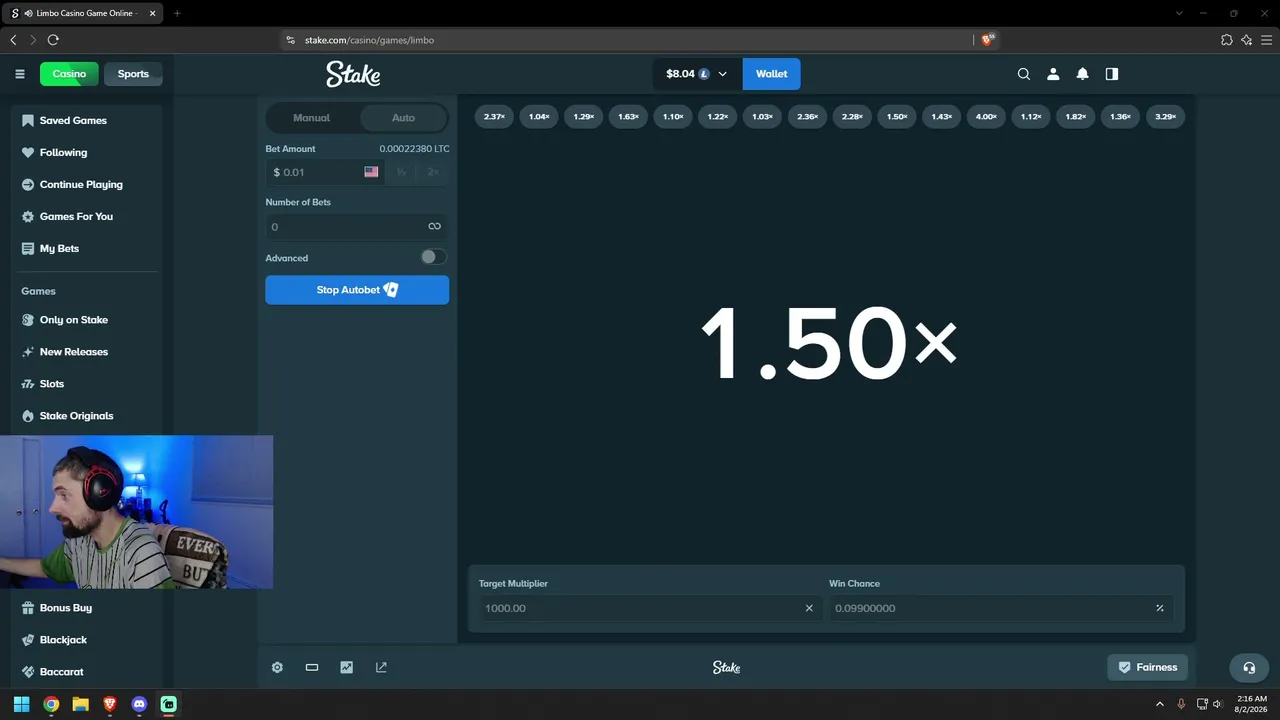Switch to the Casino tab

click(69, 74)
